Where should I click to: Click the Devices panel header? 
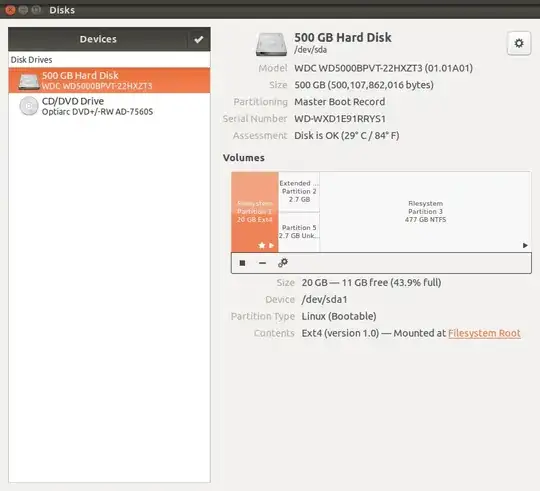coord(98,39)
